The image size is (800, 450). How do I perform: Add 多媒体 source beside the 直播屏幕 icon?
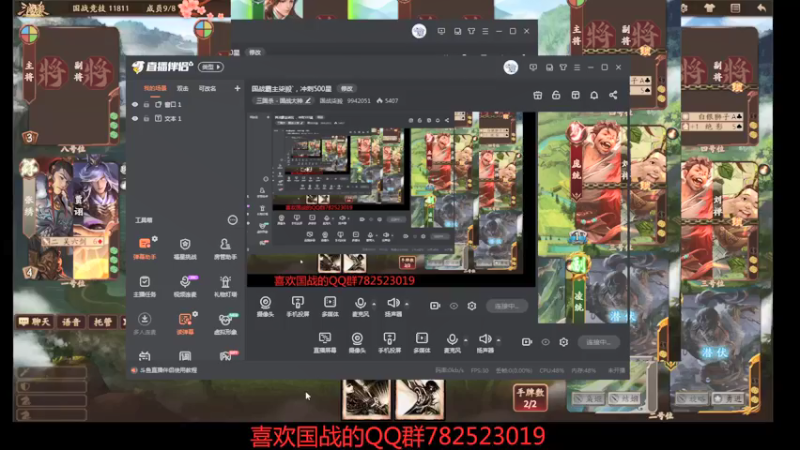[x=422, y=343]
